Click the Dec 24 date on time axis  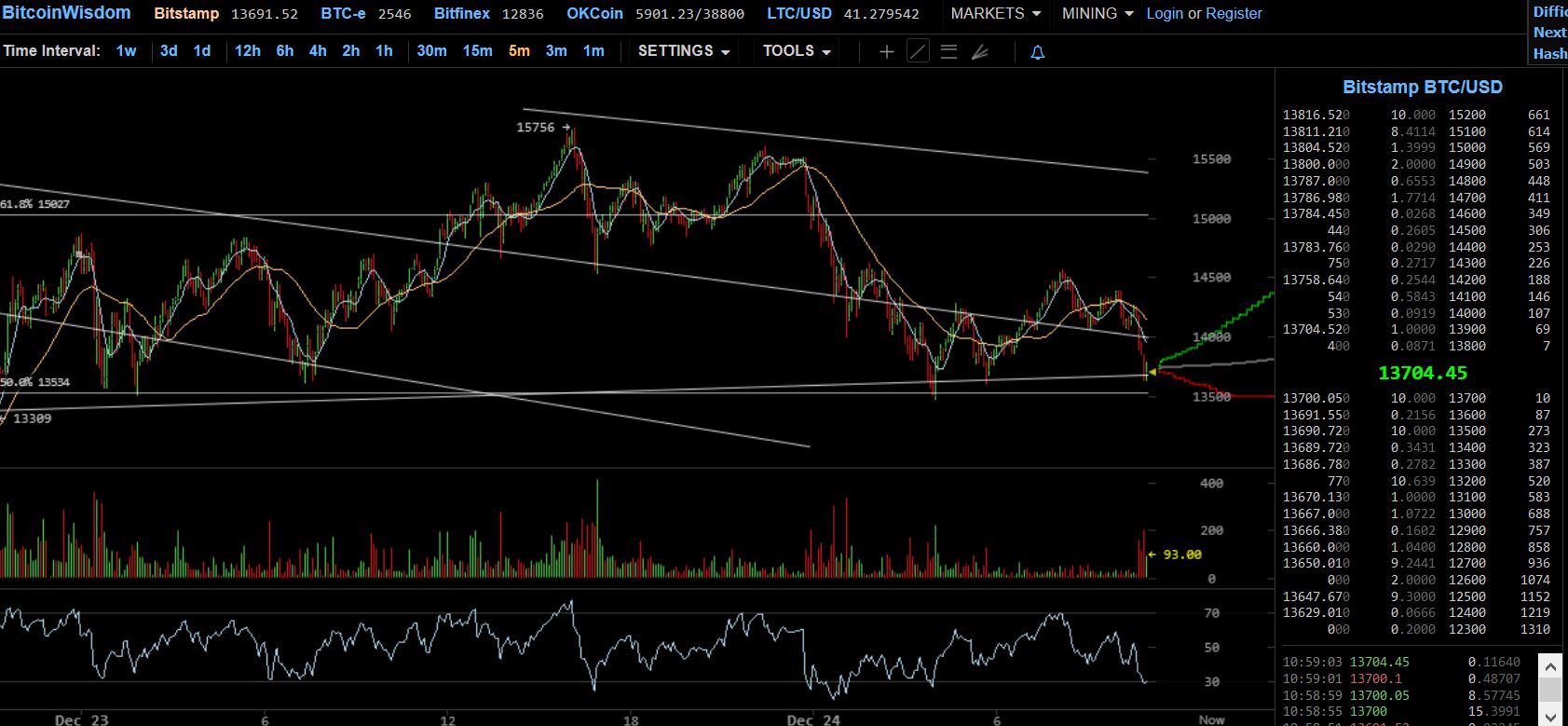coord(813,719)
